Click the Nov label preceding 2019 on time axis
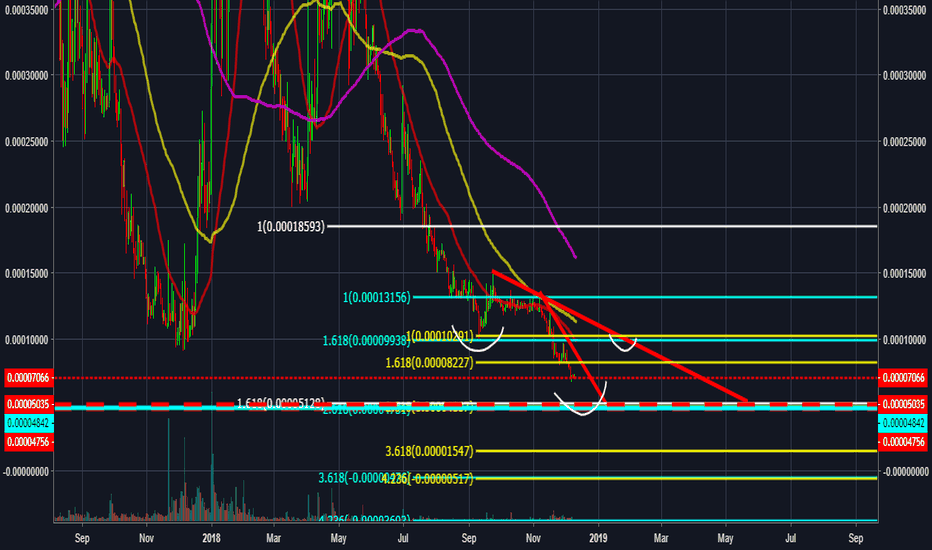Screen dimensions: 932x550 point(533,538)
